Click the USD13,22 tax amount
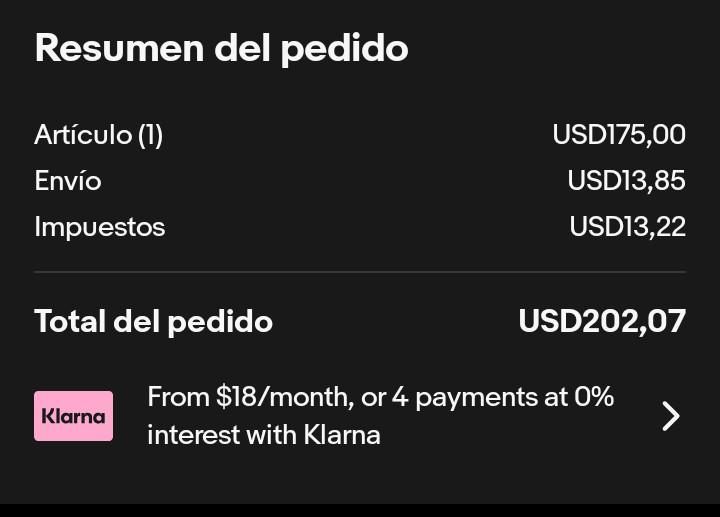The width and height of the screenshot is (720, 517). pyautogui.click(x=627, y=226)
